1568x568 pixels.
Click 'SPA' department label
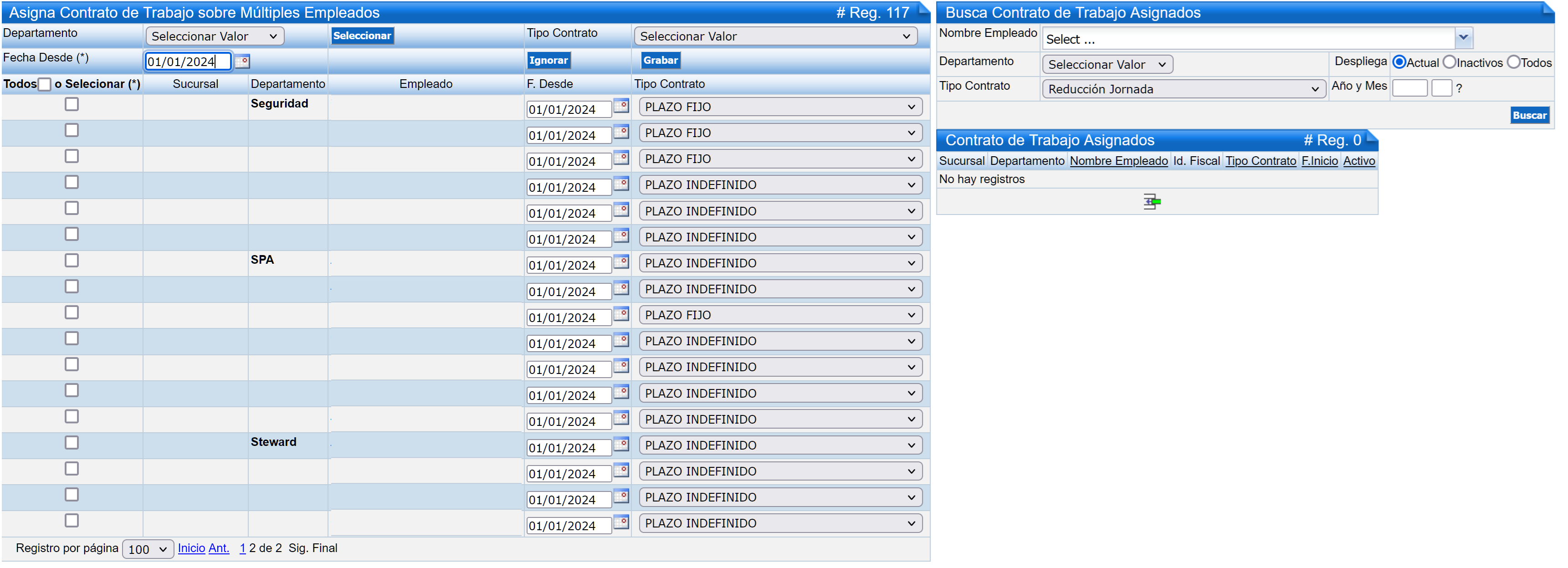[262, 259]
